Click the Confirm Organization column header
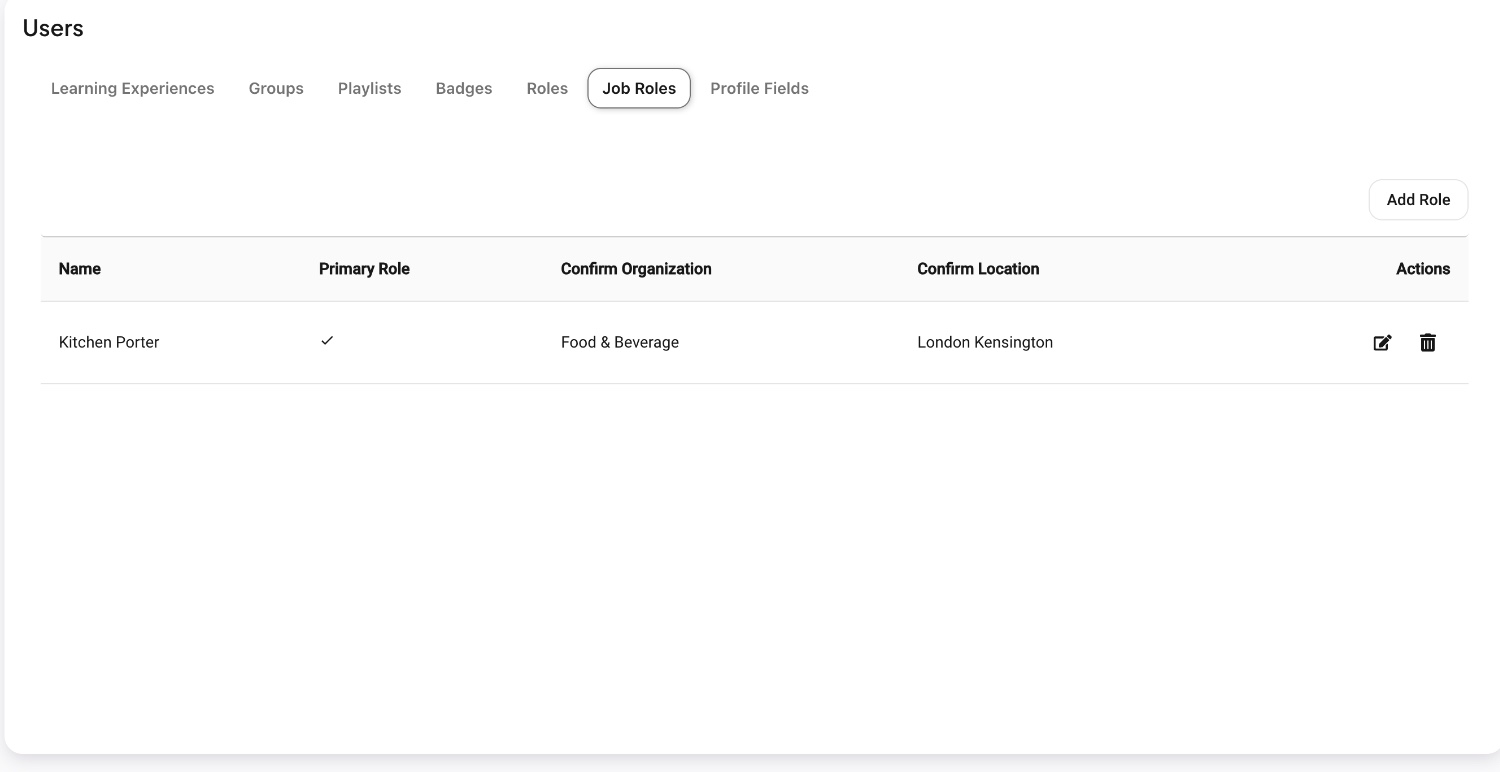Screen dimensions: 1500x772 [x=636, y=269]
